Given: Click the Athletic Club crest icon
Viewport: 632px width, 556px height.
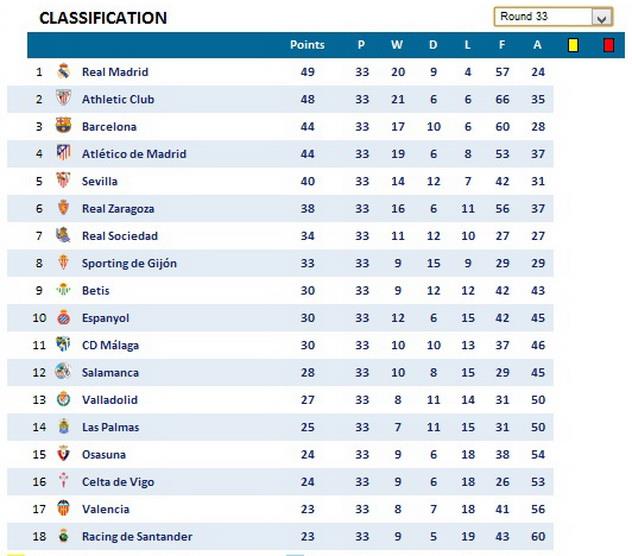Looking at the screenshot, I should tap(63, 99).
